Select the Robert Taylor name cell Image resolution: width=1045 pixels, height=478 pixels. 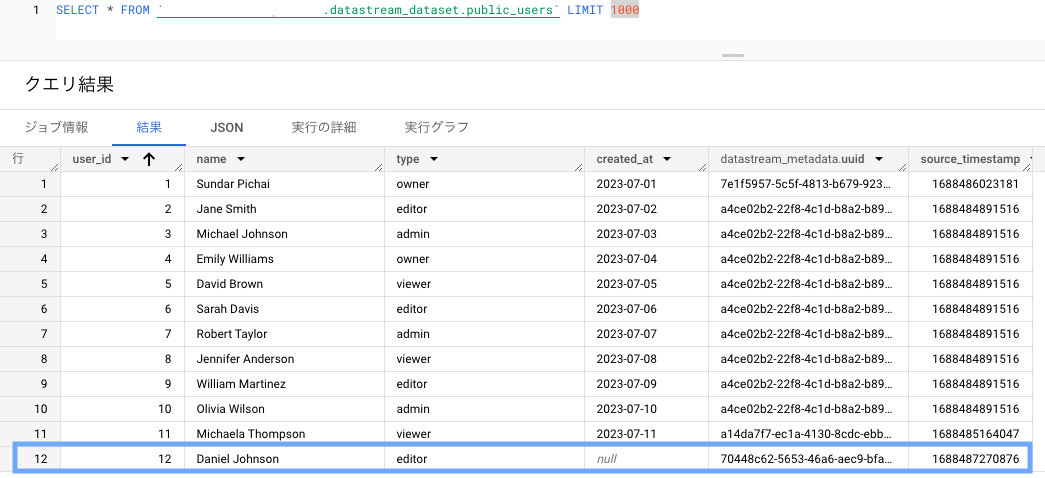pyautogui.click(x=285, y=334)
